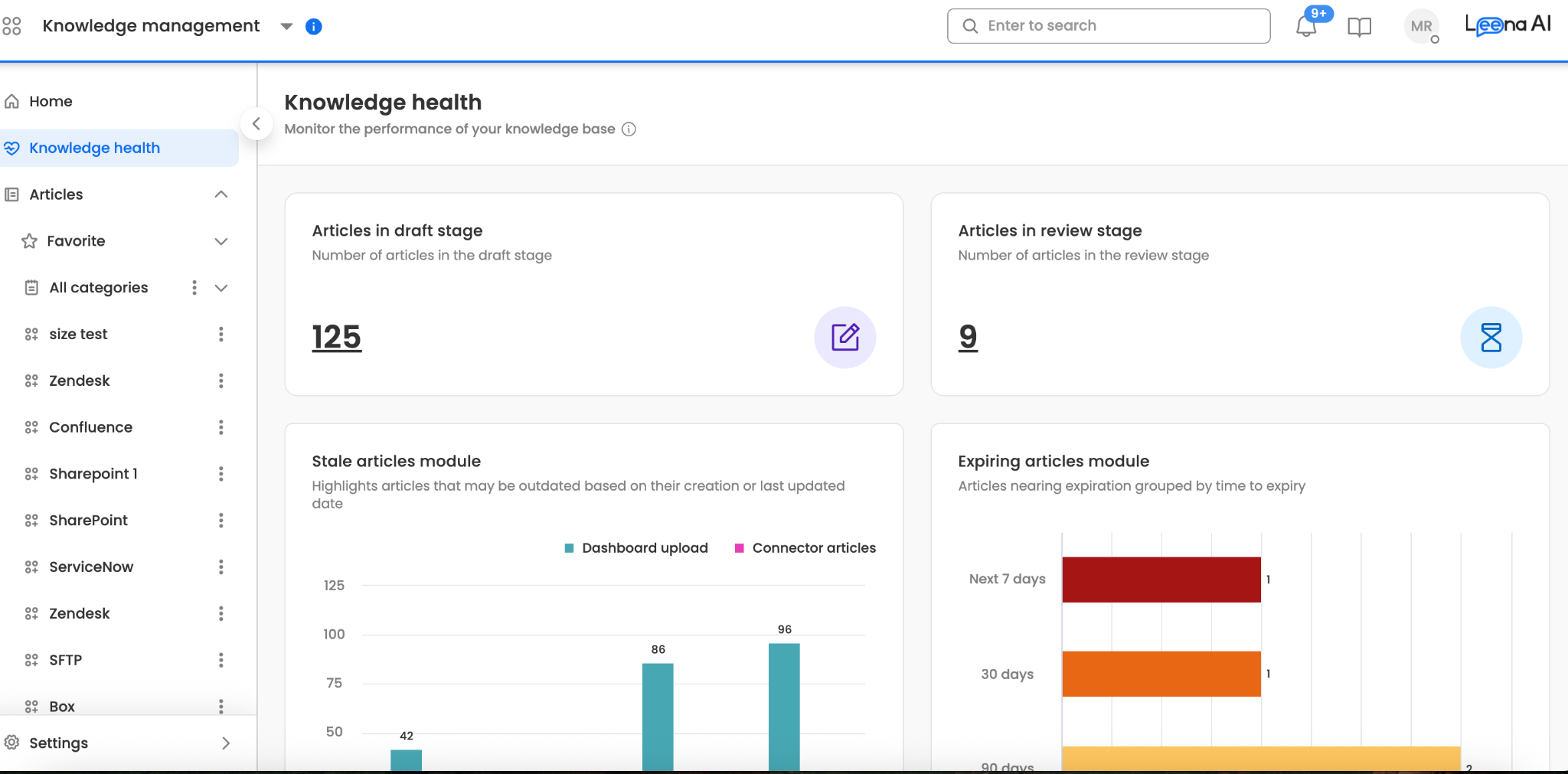Viewport: 1568px width, 774px height.
Task: Toggle the Dashboard upload legend item
Action: 636,548
